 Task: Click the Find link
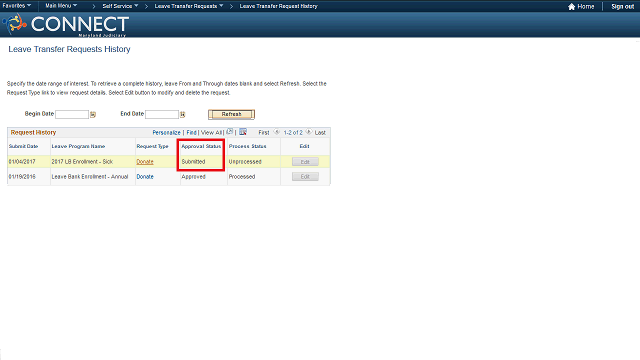pos(191,133)
